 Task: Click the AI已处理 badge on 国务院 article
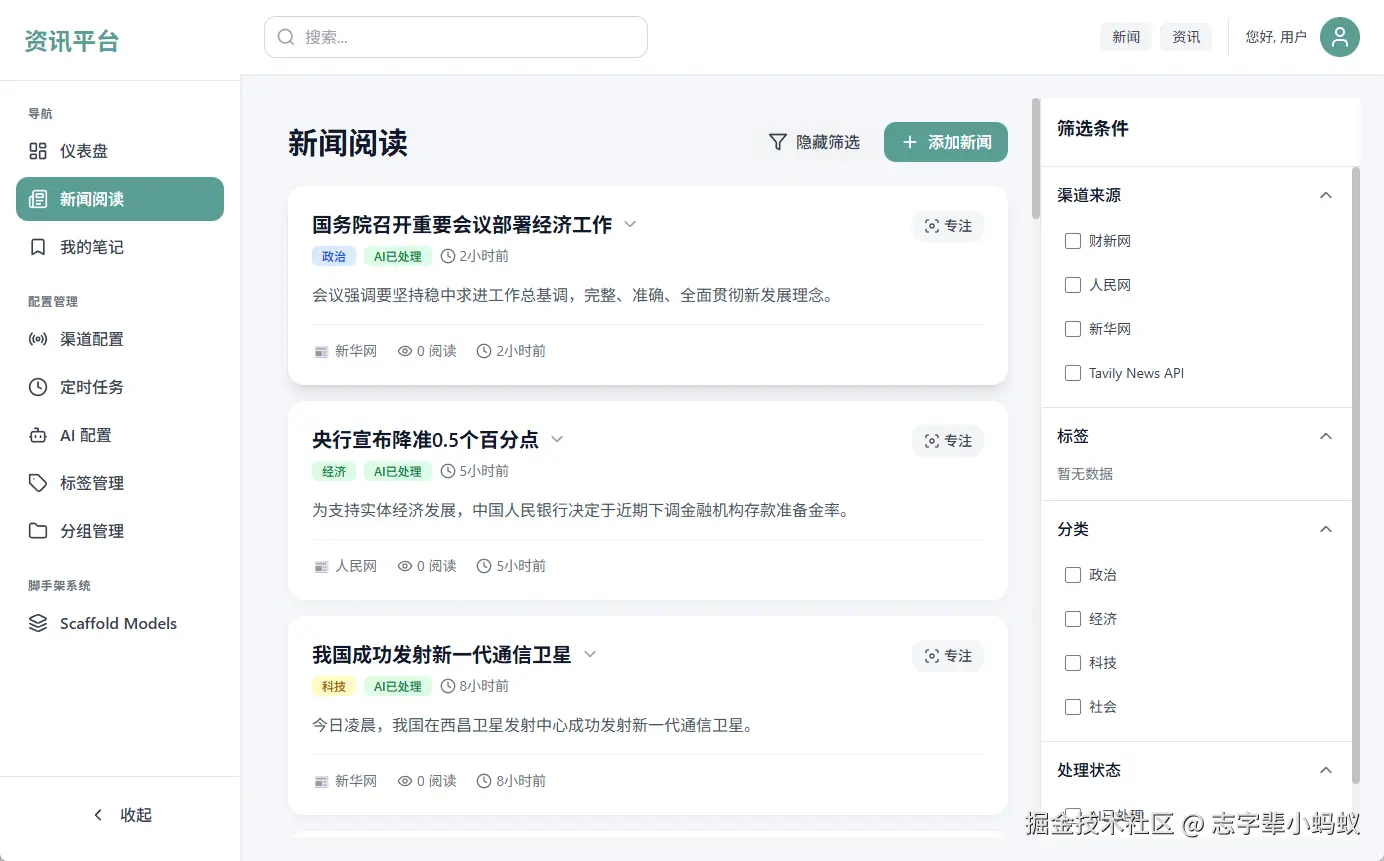pyautogui.click(x=398, y=256)
